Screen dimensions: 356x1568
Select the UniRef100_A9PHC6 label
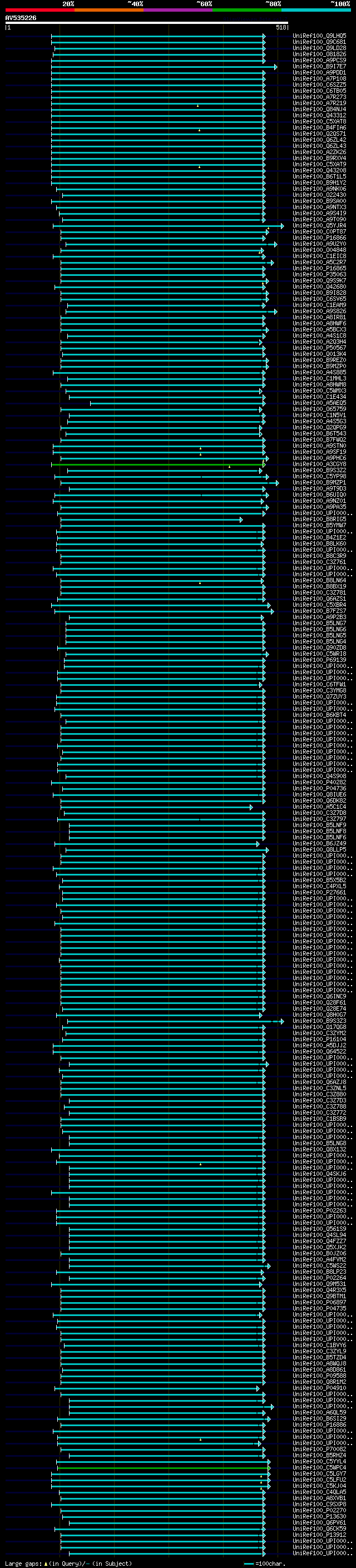point(319,458)
